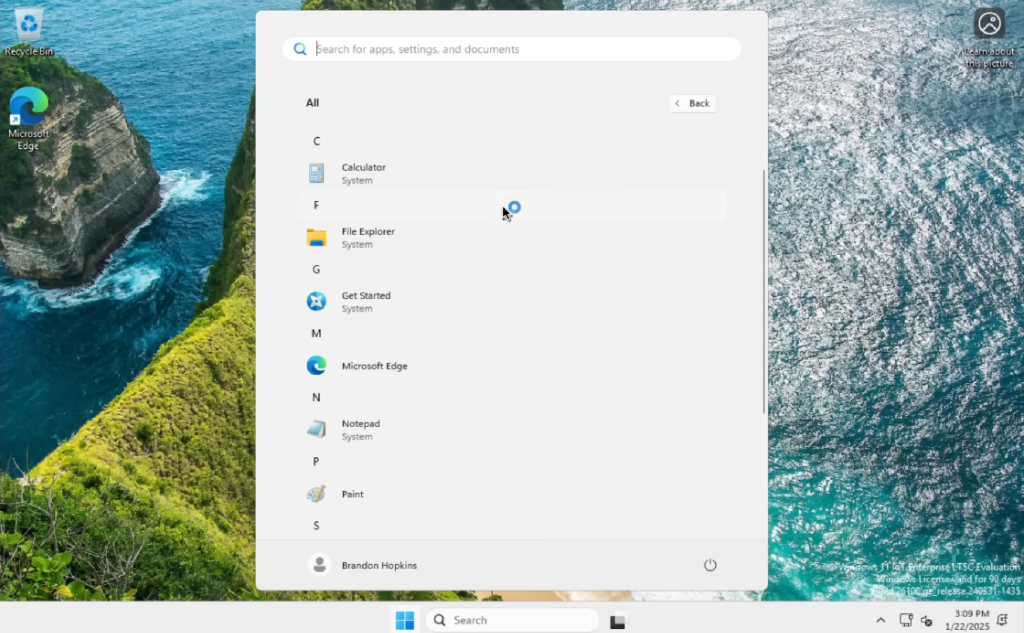Expand hidden icons in the system tray
This screenshot has height=633, width=1024.
point(880,620)
